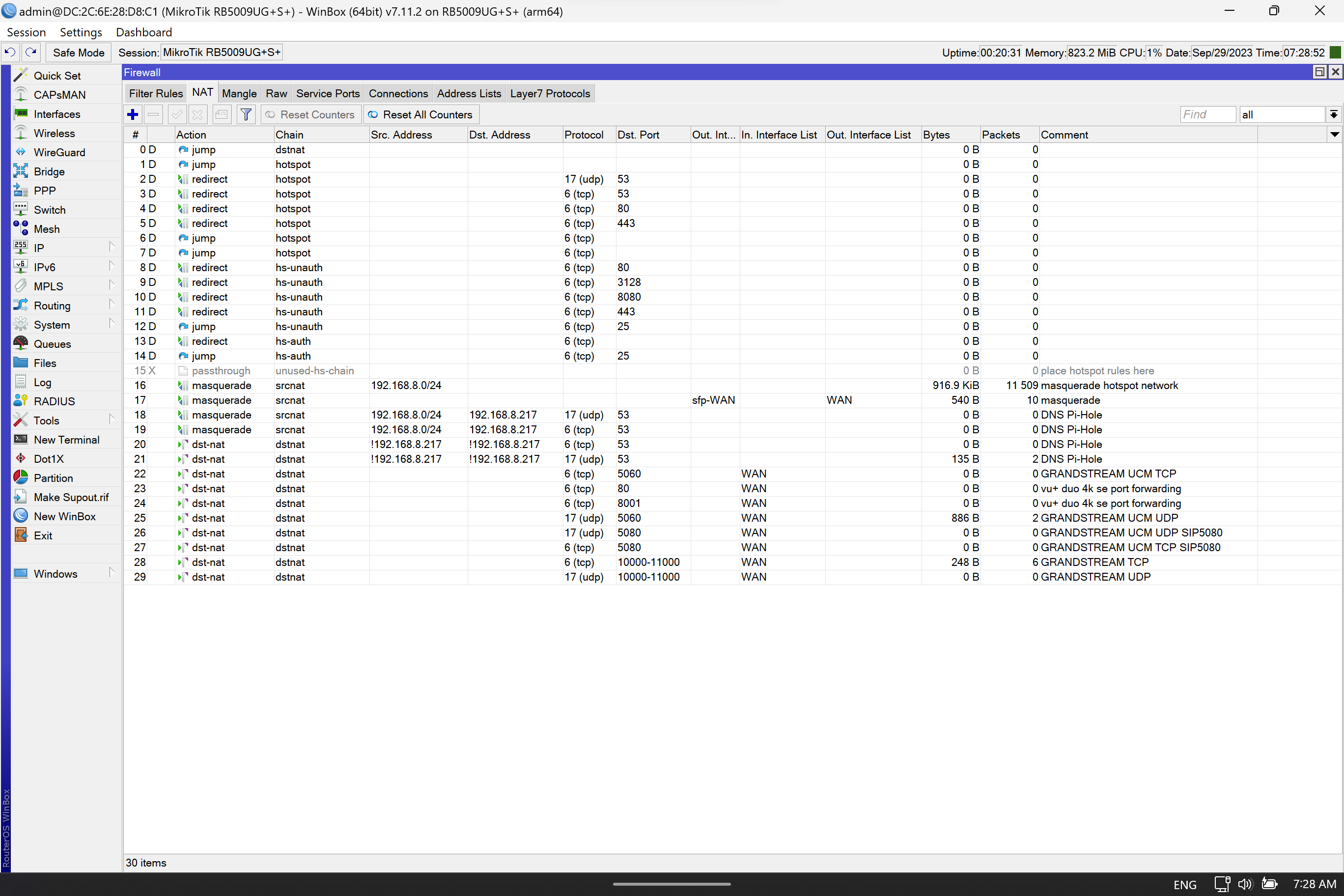Viewport: 1344px width, 896px height.
Task: Open New Terminal from the sidebar
Action: pyautogui.click(x=67, y=440)
